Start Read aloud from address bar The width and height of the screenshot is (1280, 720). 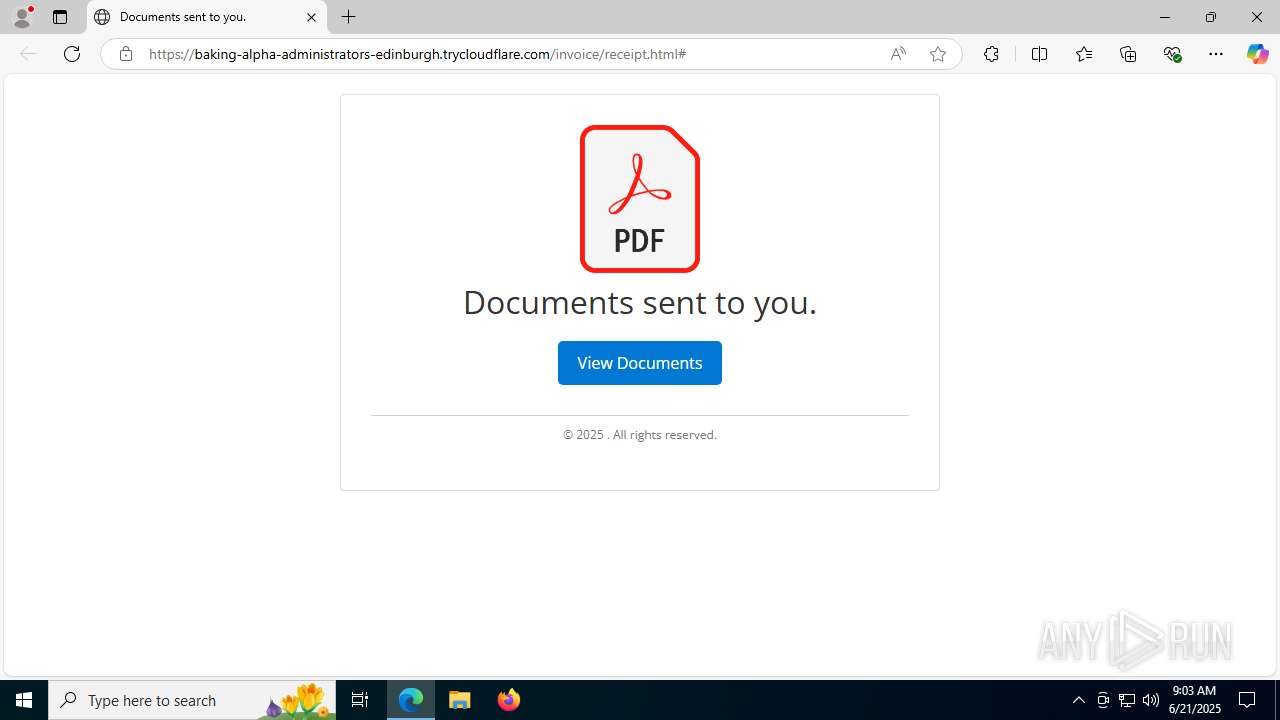[x=898, y=54]
